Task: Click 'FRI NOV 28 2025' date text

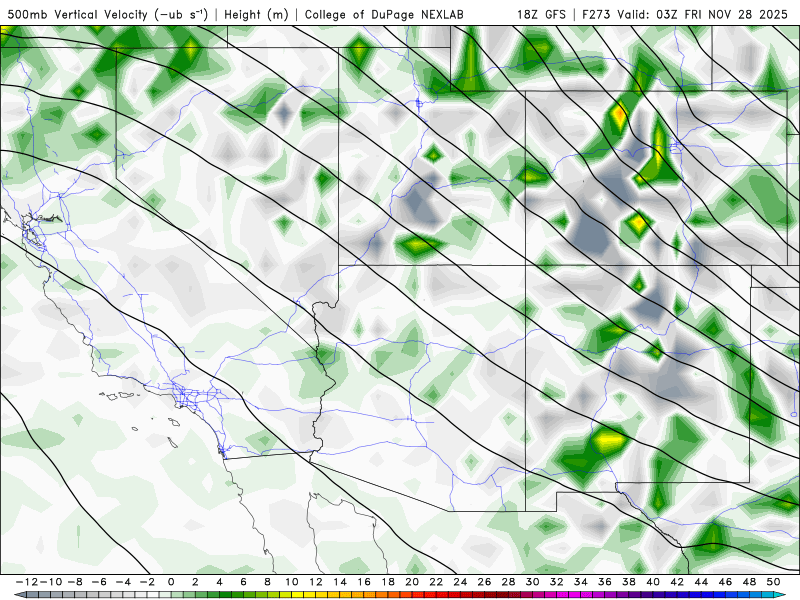Action: point(736,14)
